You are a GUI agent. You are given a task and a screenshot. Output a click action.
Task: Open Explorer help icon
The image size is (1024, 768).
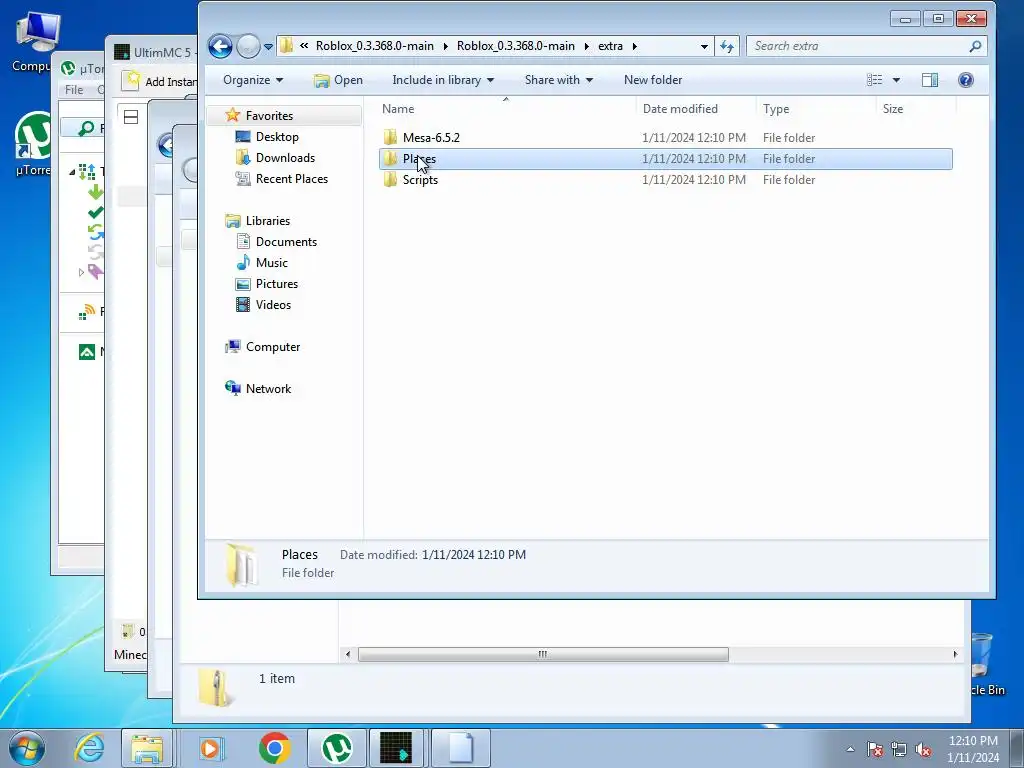(966, 80)
